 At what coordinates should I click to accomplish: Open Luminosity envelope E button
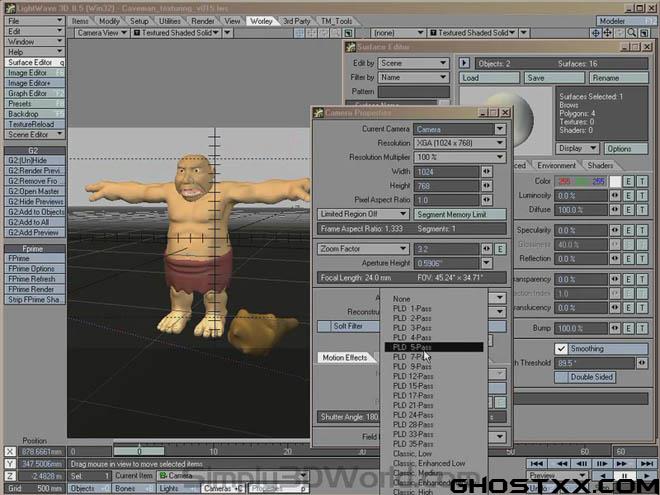tap(628, 196)
